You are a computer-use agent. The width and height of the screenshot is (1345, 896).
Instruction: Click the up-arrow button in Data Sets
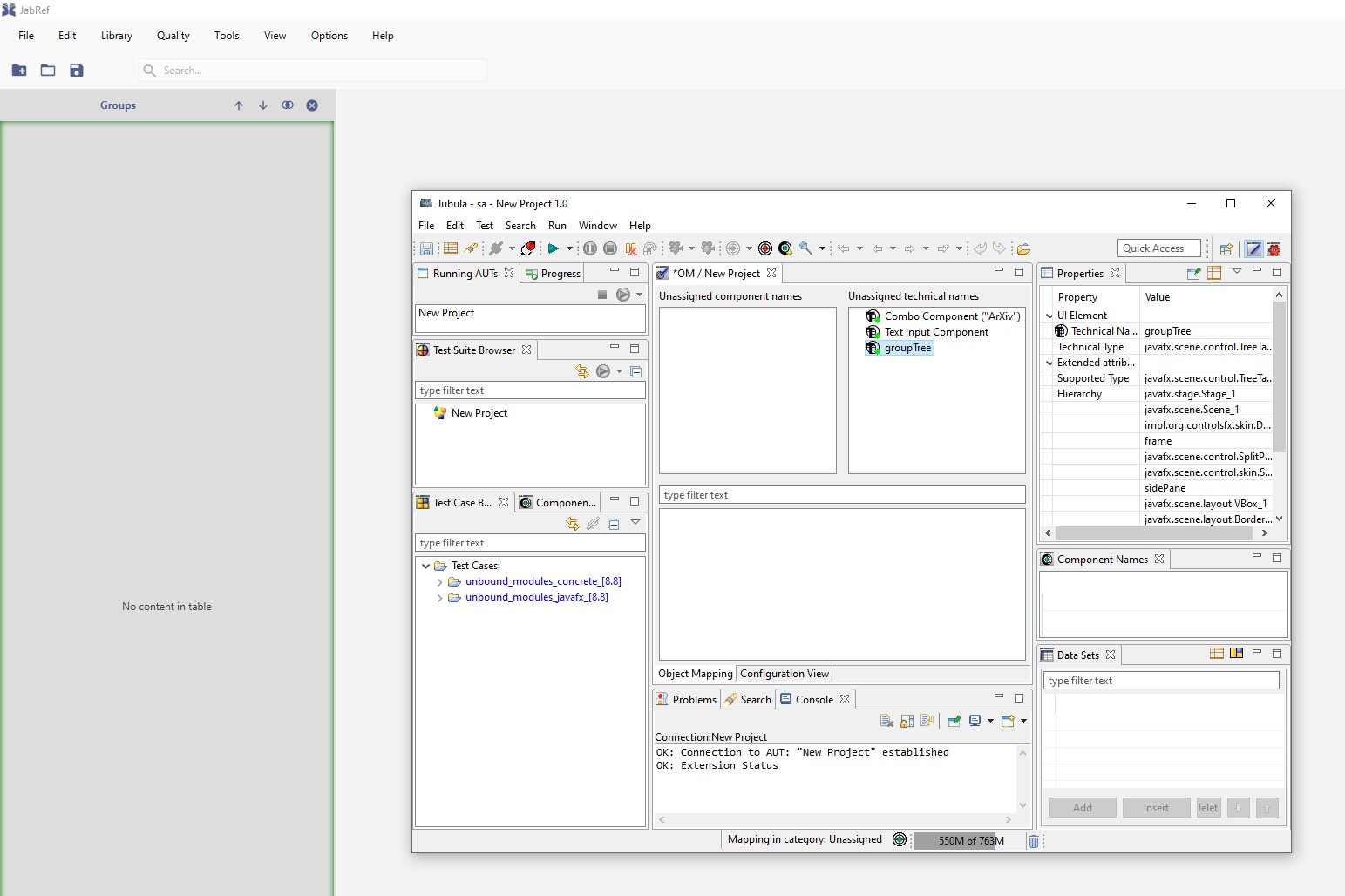coord(1267,808)
